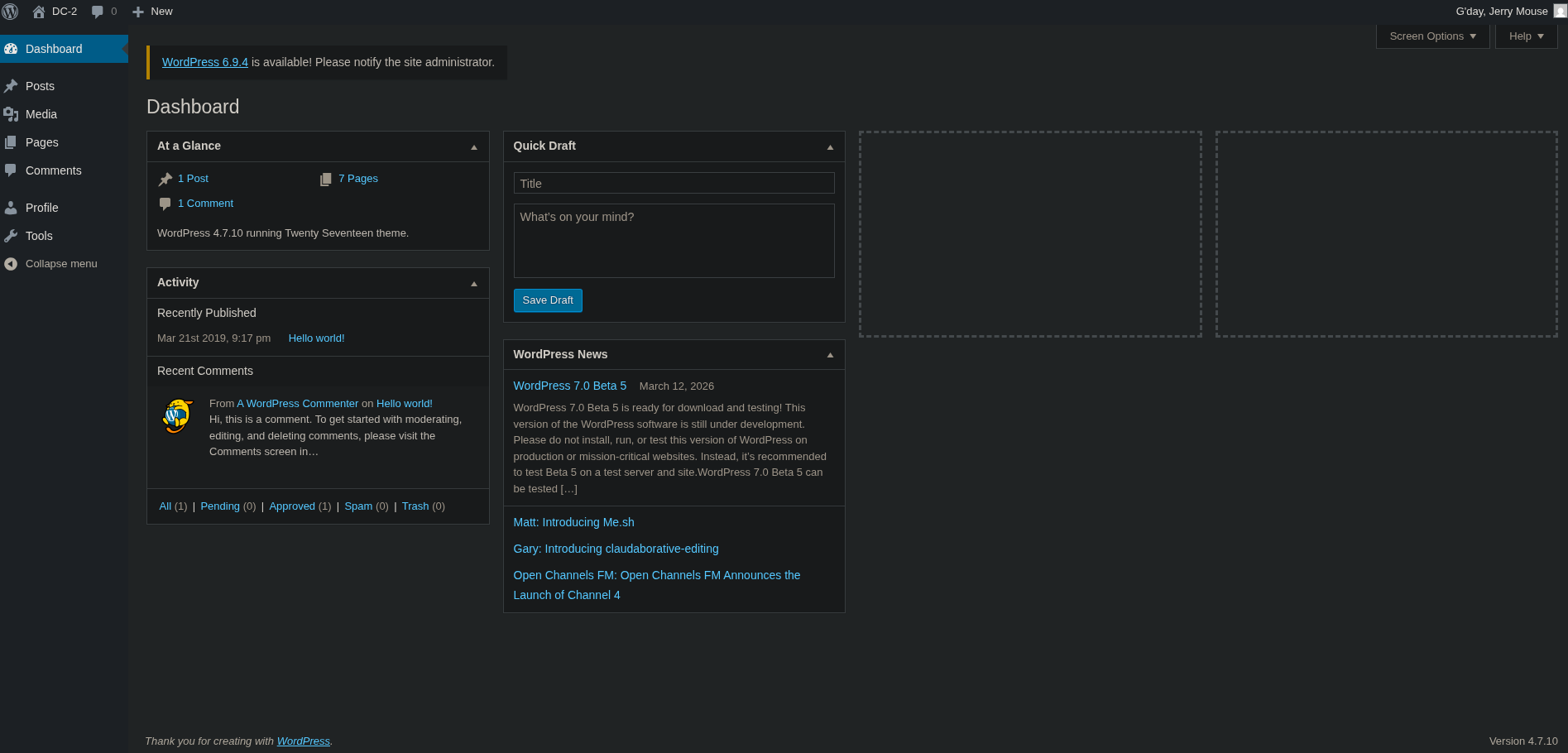1568x753 pixels.
Task: Open the Help dropdown
Action: point(1526,36)
